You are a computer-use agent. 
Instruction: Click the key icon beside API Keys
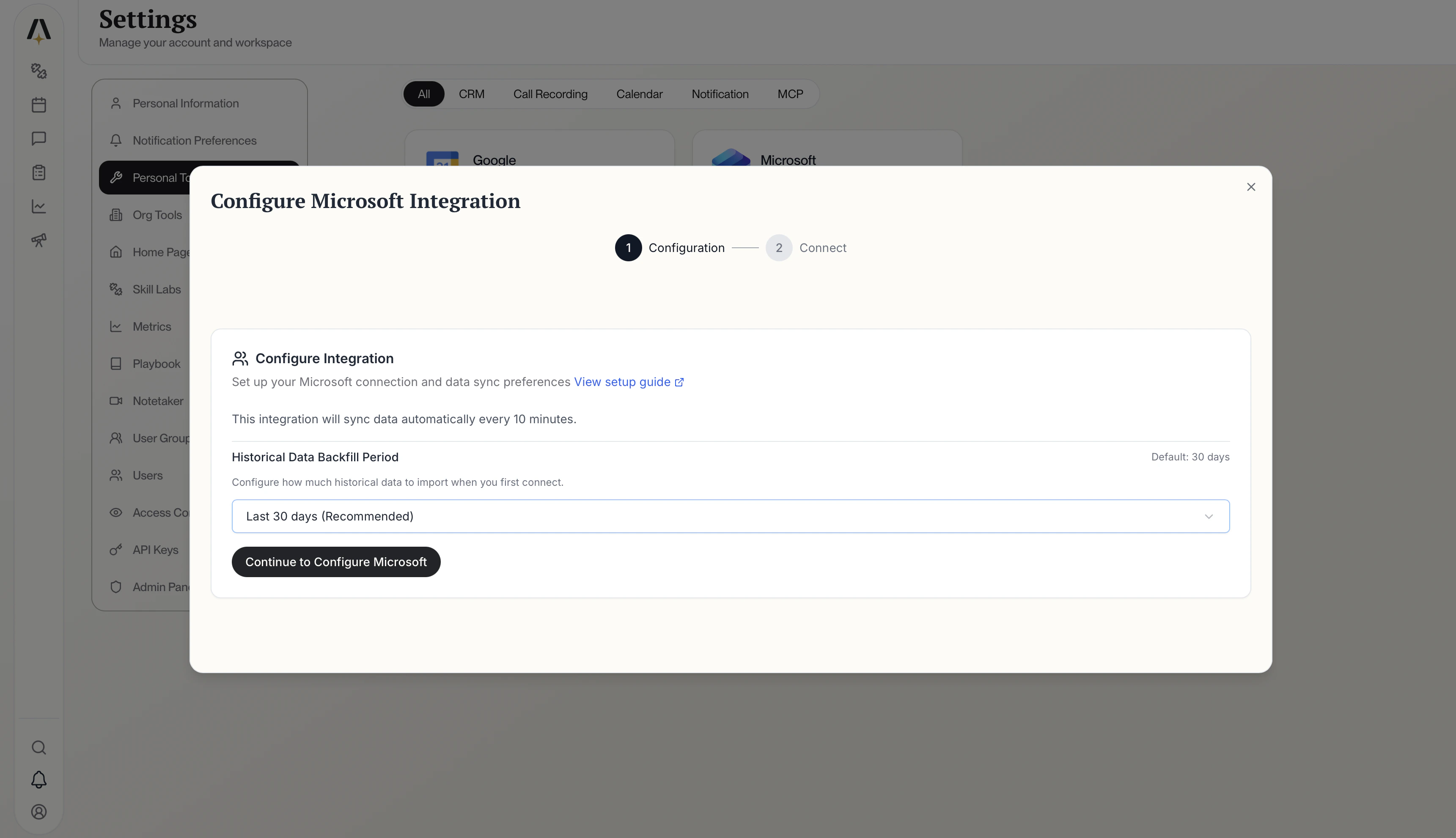pyautogui.click(x=116, y=550)
